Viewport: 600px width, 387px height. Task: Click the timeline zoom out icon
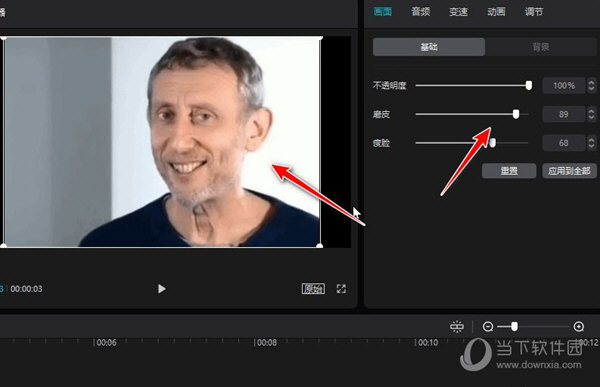488,327
